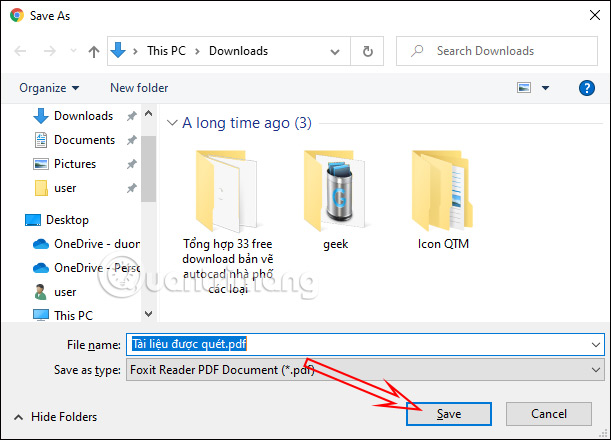This screenshot has height=440, width=611.
Task: Click the chevron after the Downloads icon in address bar
Action: point(135,51)
